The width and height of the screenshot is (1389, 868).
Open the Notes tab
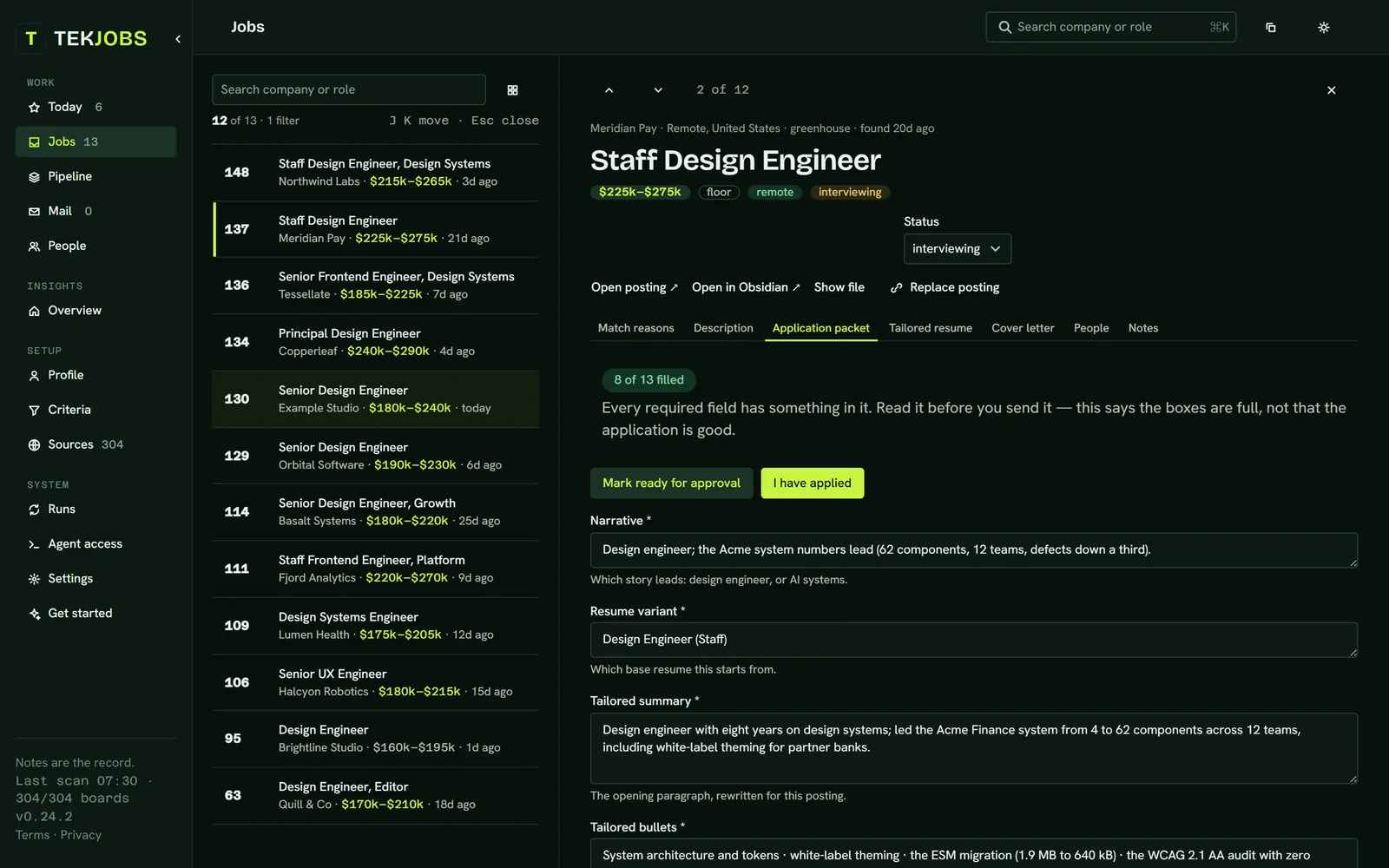(x=1143, y=328)
